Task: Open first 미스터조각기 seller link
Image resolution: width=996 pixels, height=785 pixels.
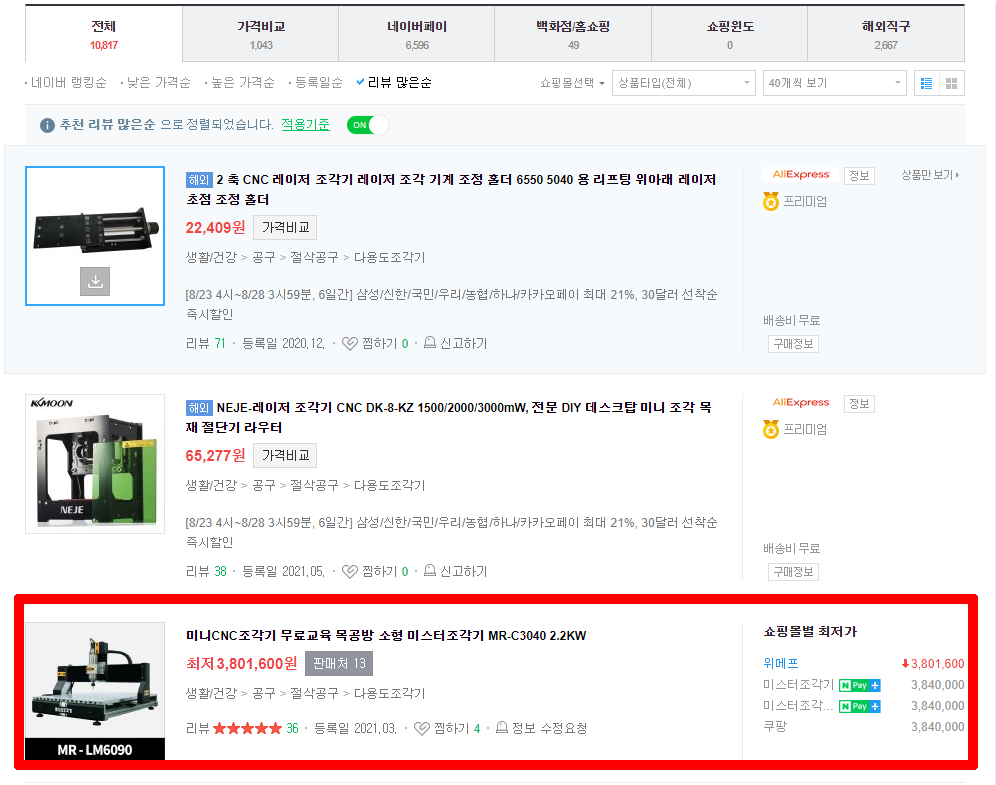Action: [798, 685]
